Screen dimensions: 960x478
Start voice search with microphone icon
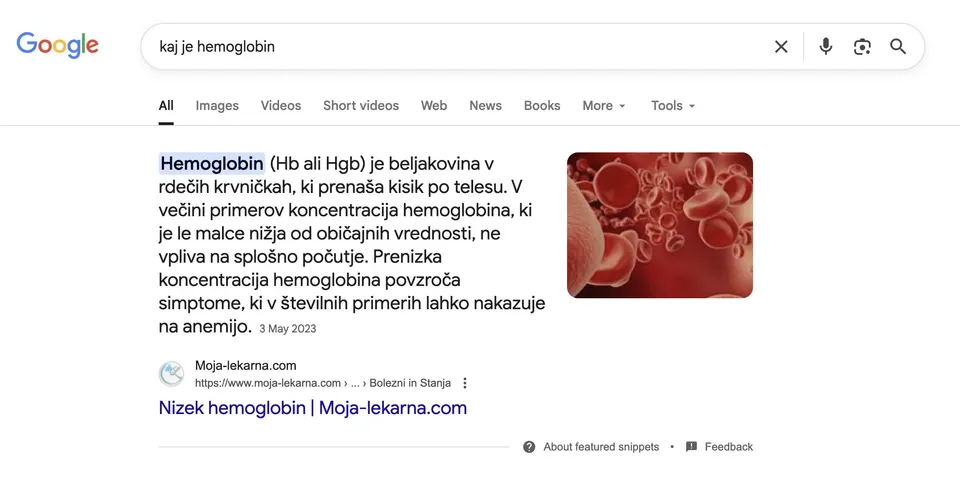point(826,47)
